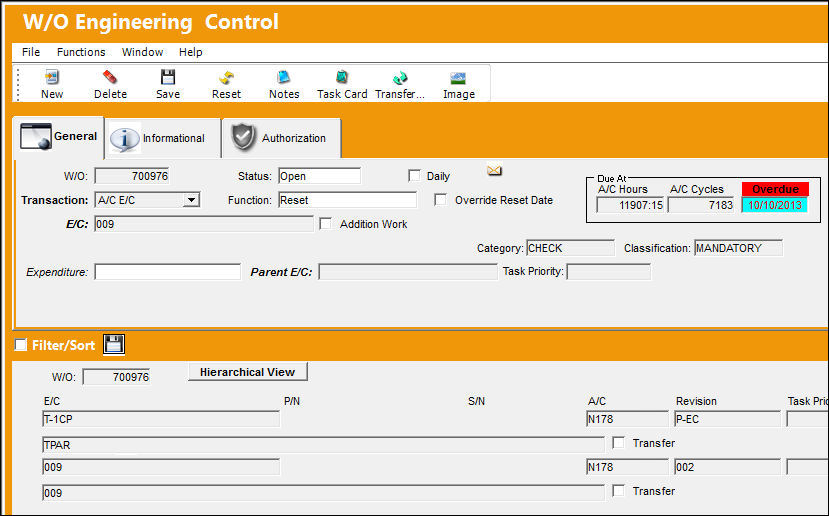The width and height of the screenshot is (829, 516).
Task: Click the Parent E/C input field
Action: [408, 272]
